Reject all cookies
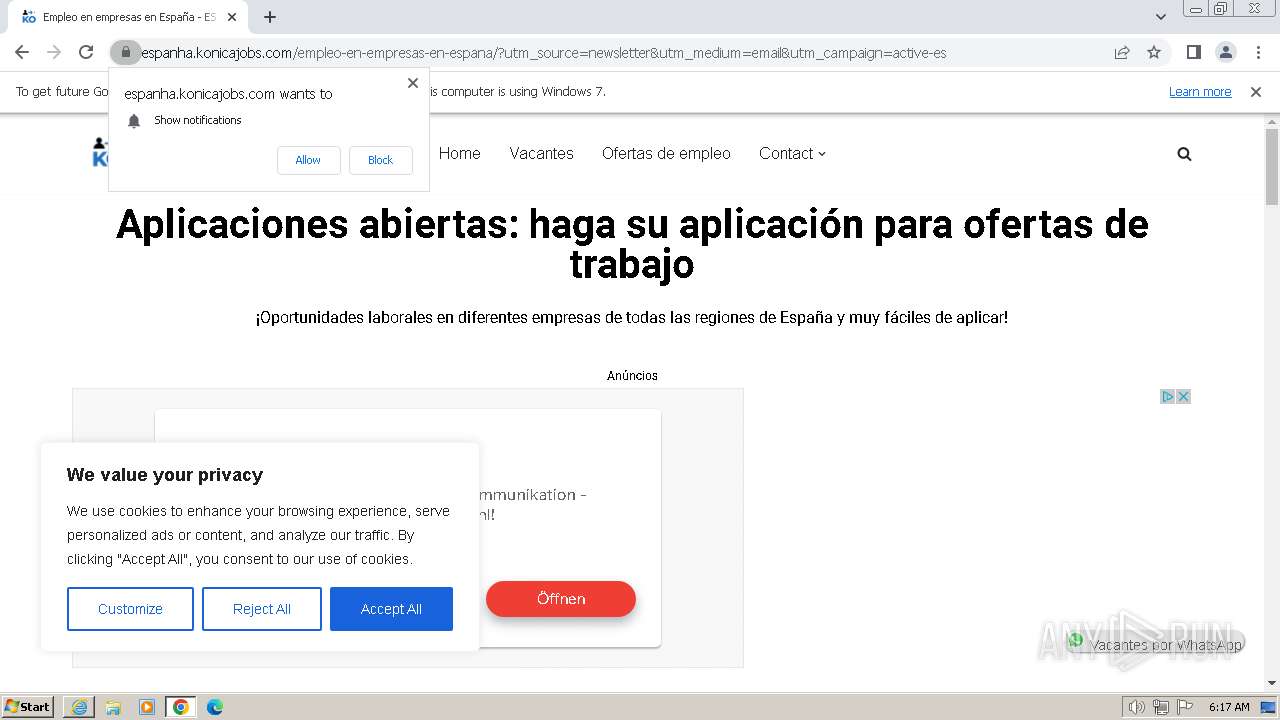 point(262,609)
